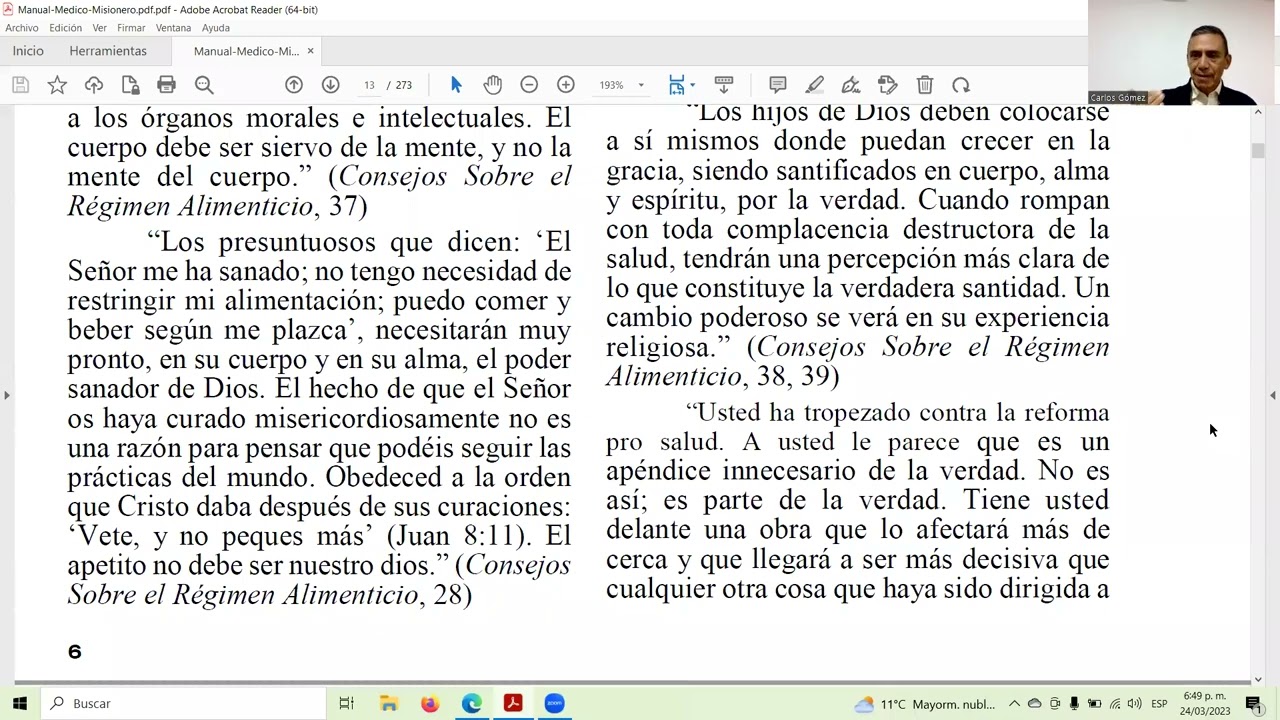Open the find text magnifier

click(204, 85)
